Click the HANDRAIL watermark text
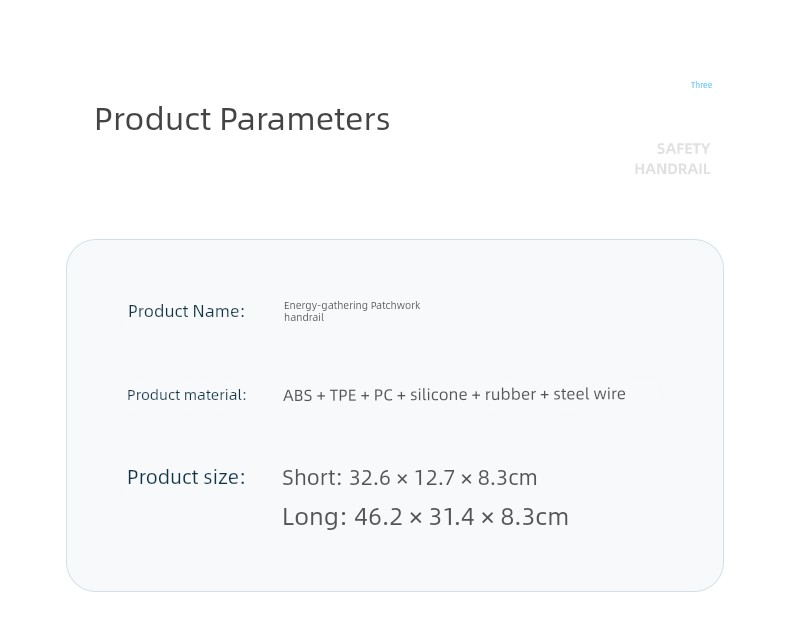Viewport: 790px width, 629px height. coord(672,169)
